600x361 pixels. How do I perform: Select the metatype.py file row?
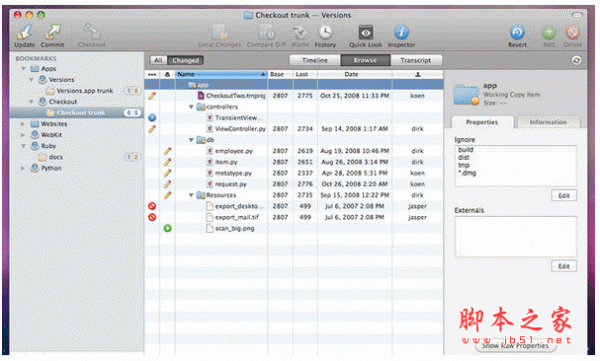pyautogui.click(x=294, y=173)
